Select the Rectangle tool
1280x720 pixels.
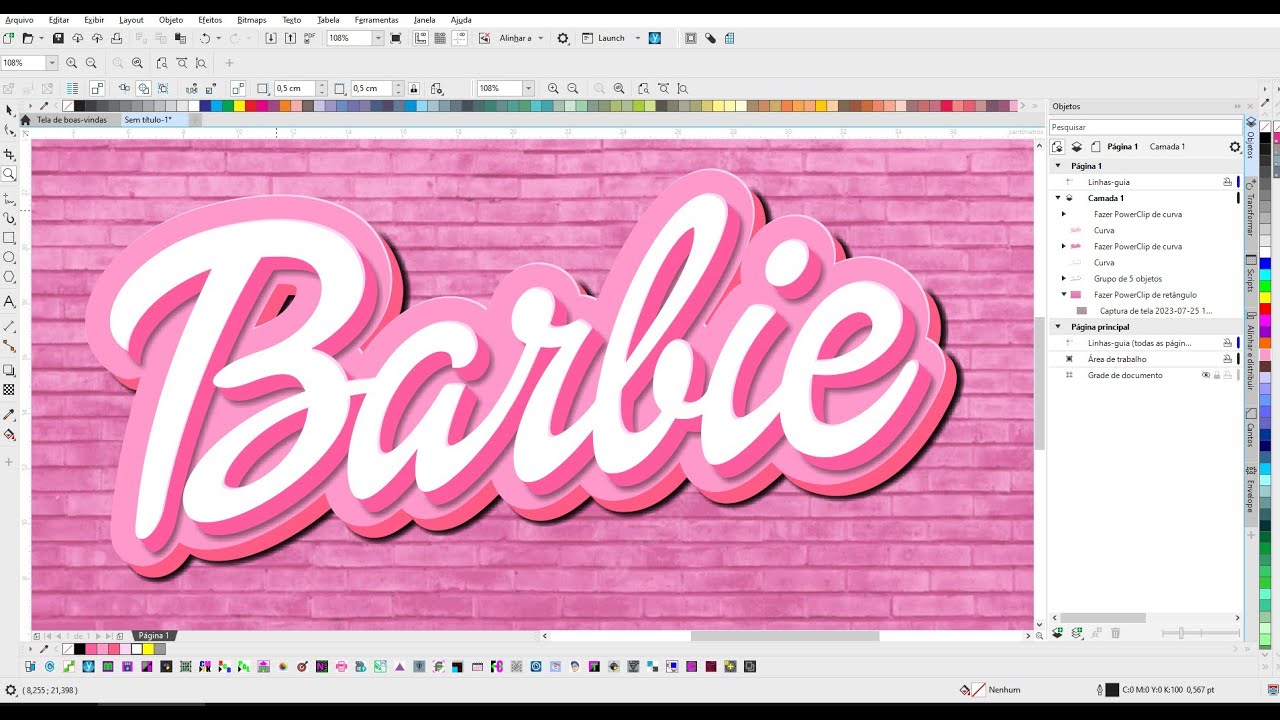pyautogui.click(x=9, y=238)
